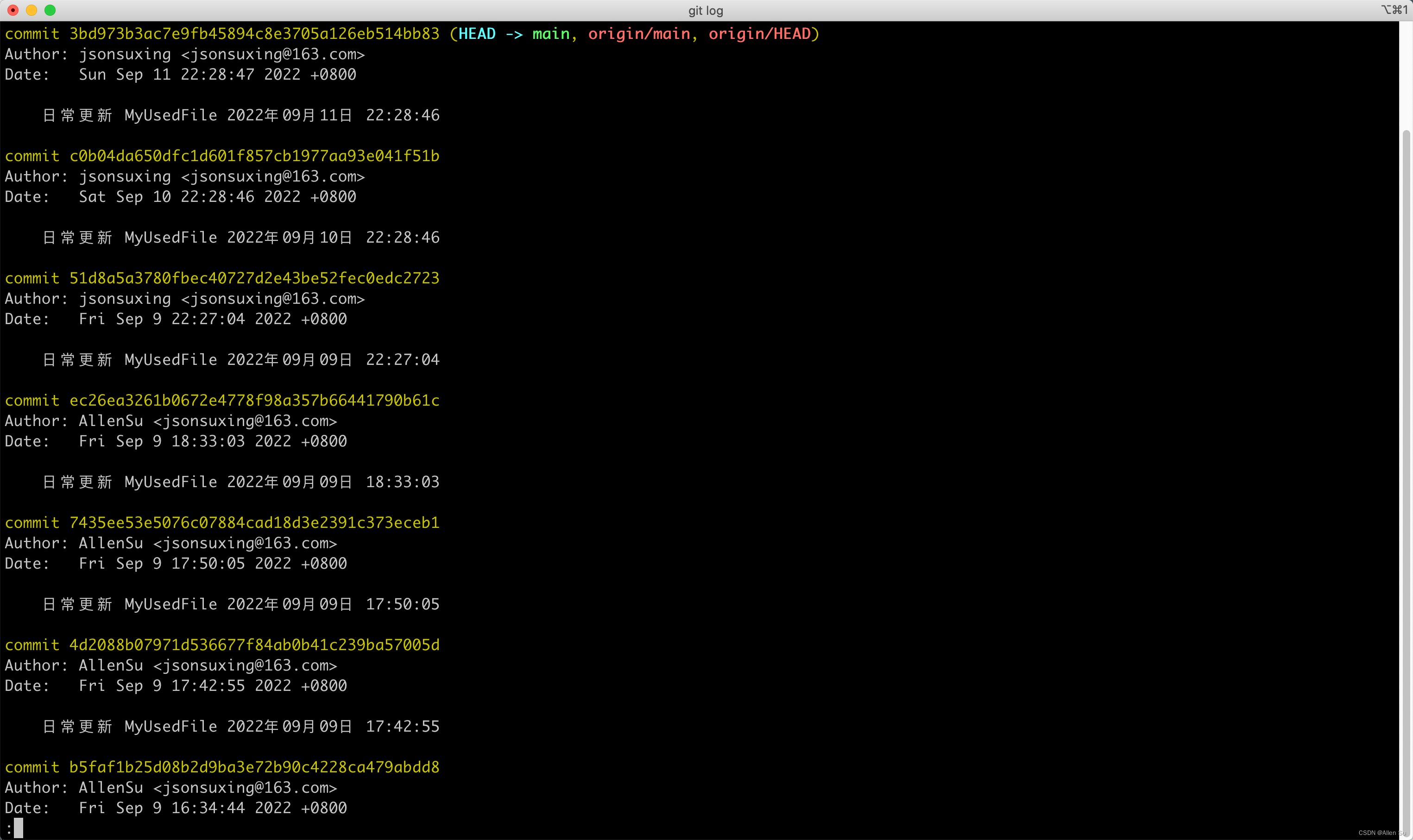Click date 'Fri Sep 9 22:27:04 2022 +0800'

coord(213,319)
